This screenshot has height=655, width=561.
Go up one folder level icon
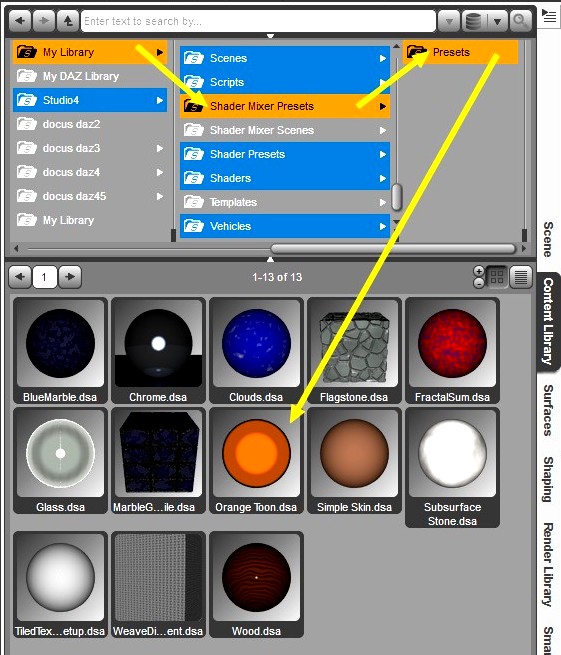(x=68, y=20)
